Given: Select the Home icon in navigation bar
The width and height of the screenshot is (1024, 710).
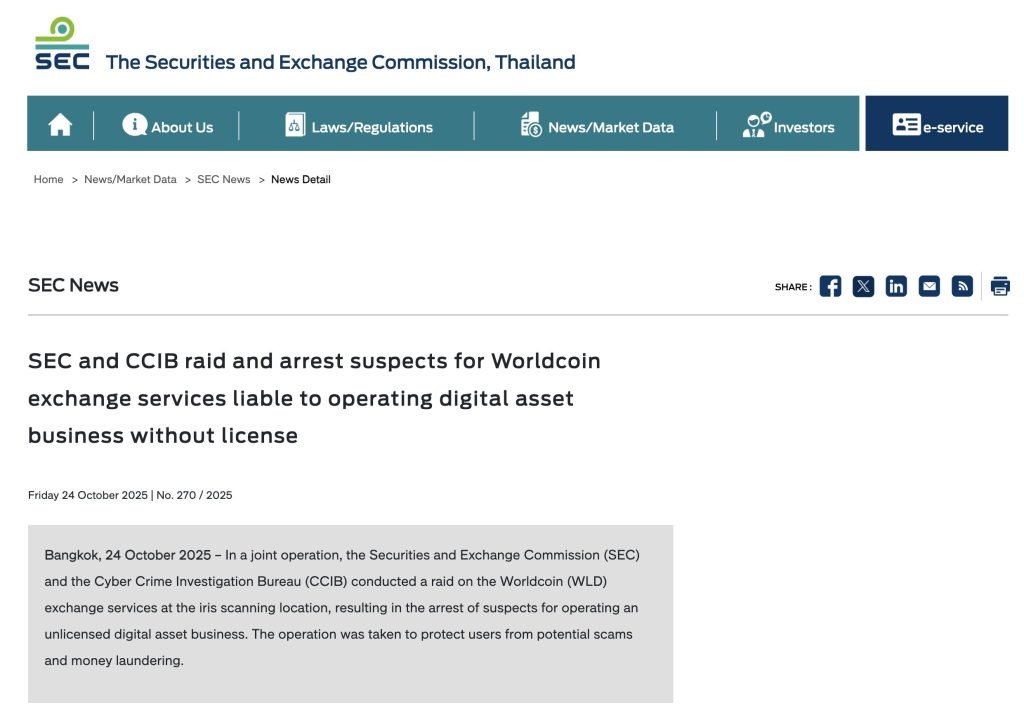Looking at the screenshot, I should pos(59,123).
